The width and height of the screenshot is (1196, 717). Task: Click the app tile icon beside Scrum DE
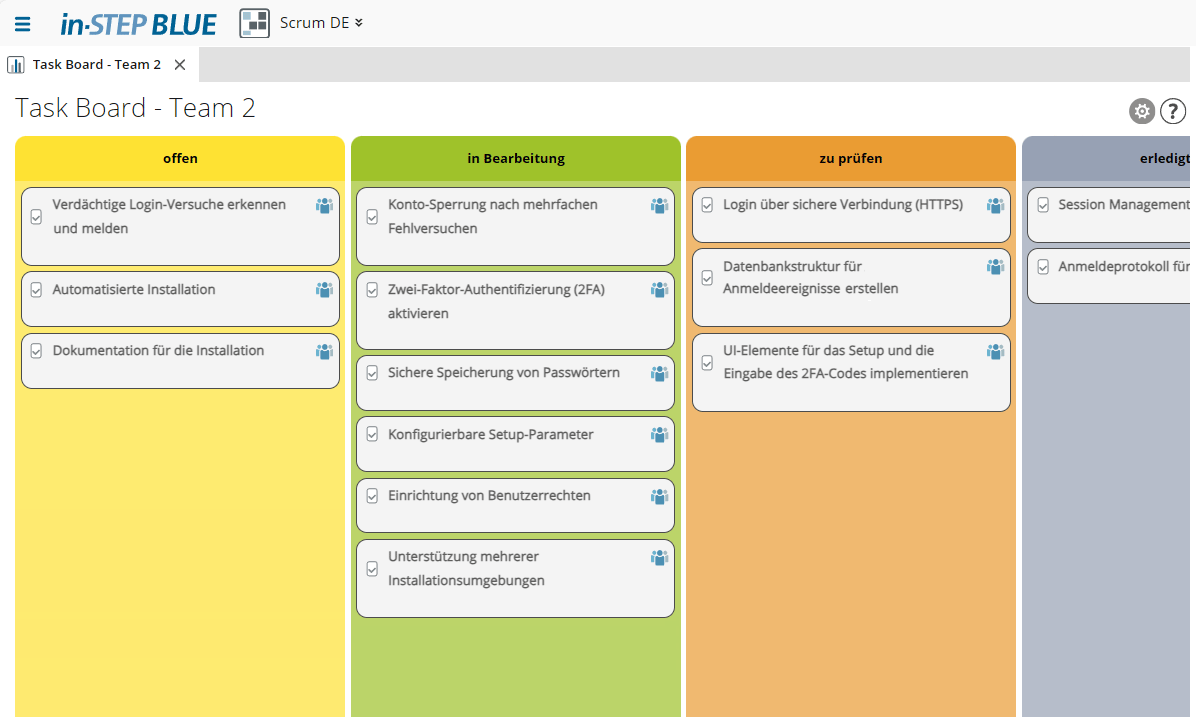click(254, 22)
